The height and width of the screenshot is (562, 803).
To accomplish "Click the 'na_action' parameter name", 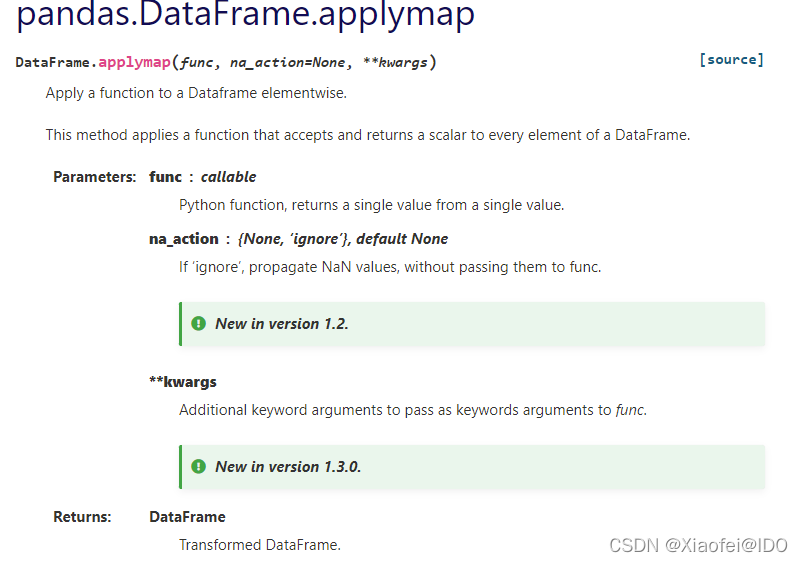I will (184, 239).
